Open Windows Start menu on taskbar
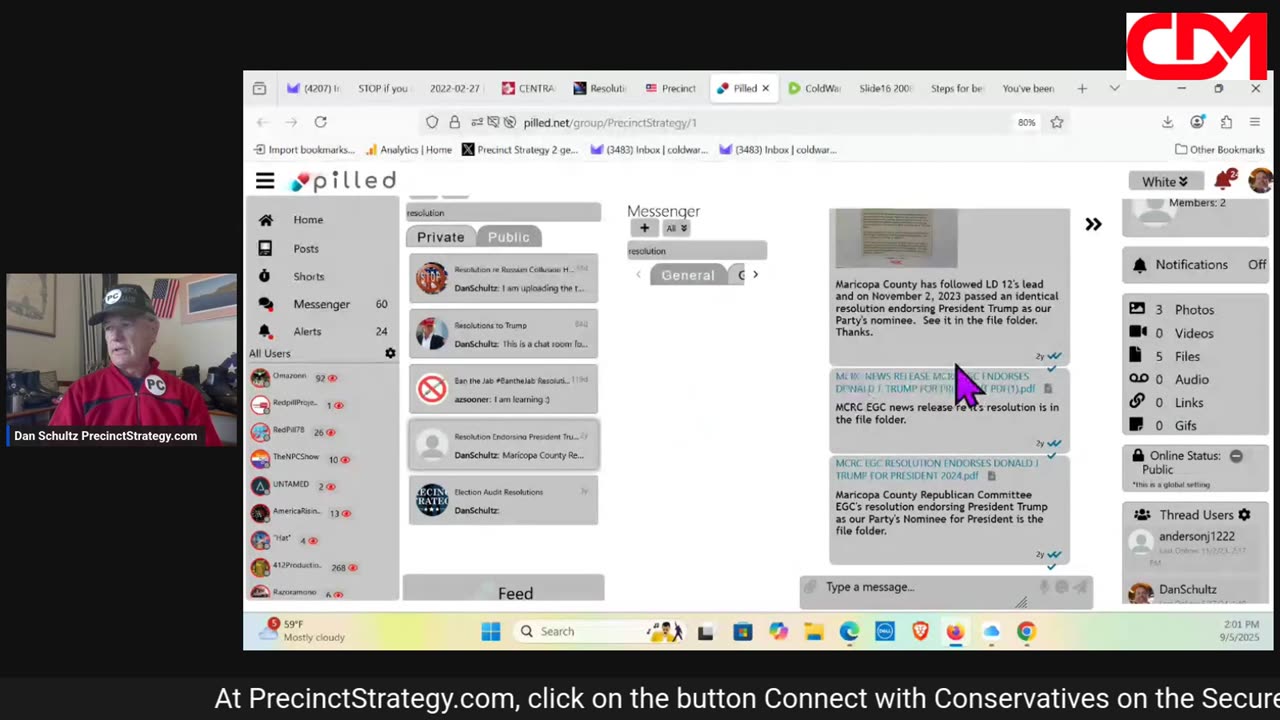Image resolution: width=1280 pixels, height=720 pixels. point(490,631)
